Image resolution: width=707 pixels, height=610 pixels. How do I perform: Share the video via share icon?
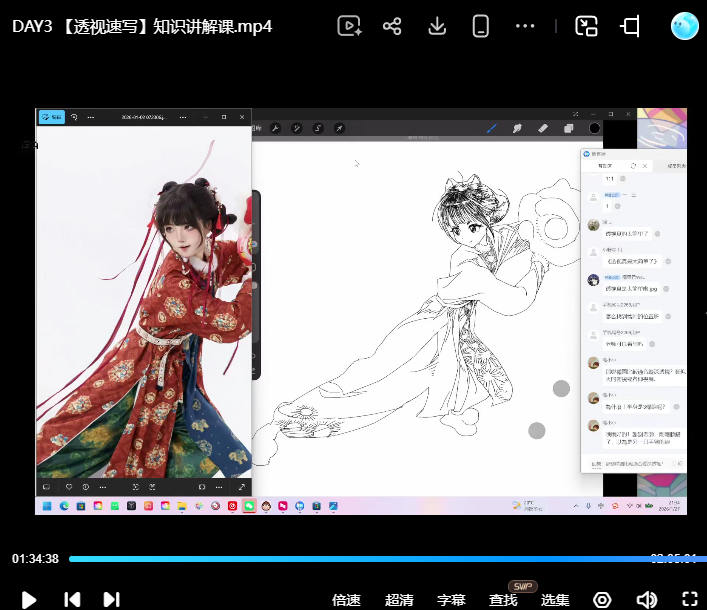pos(392,26)
